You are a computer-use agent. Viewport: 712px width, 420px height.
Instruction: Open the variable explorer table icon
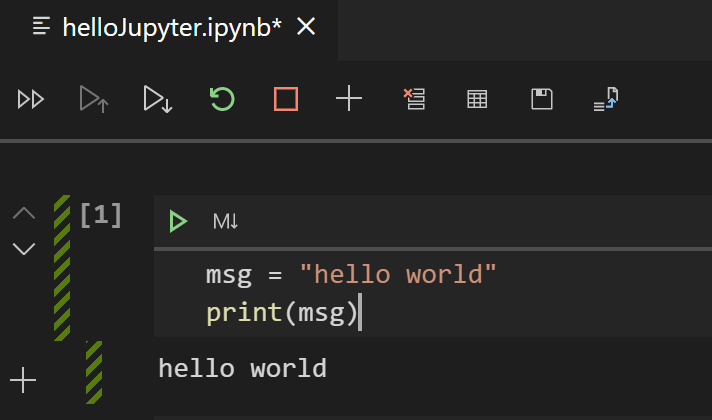pyautogui.click(x=477, y=99)
